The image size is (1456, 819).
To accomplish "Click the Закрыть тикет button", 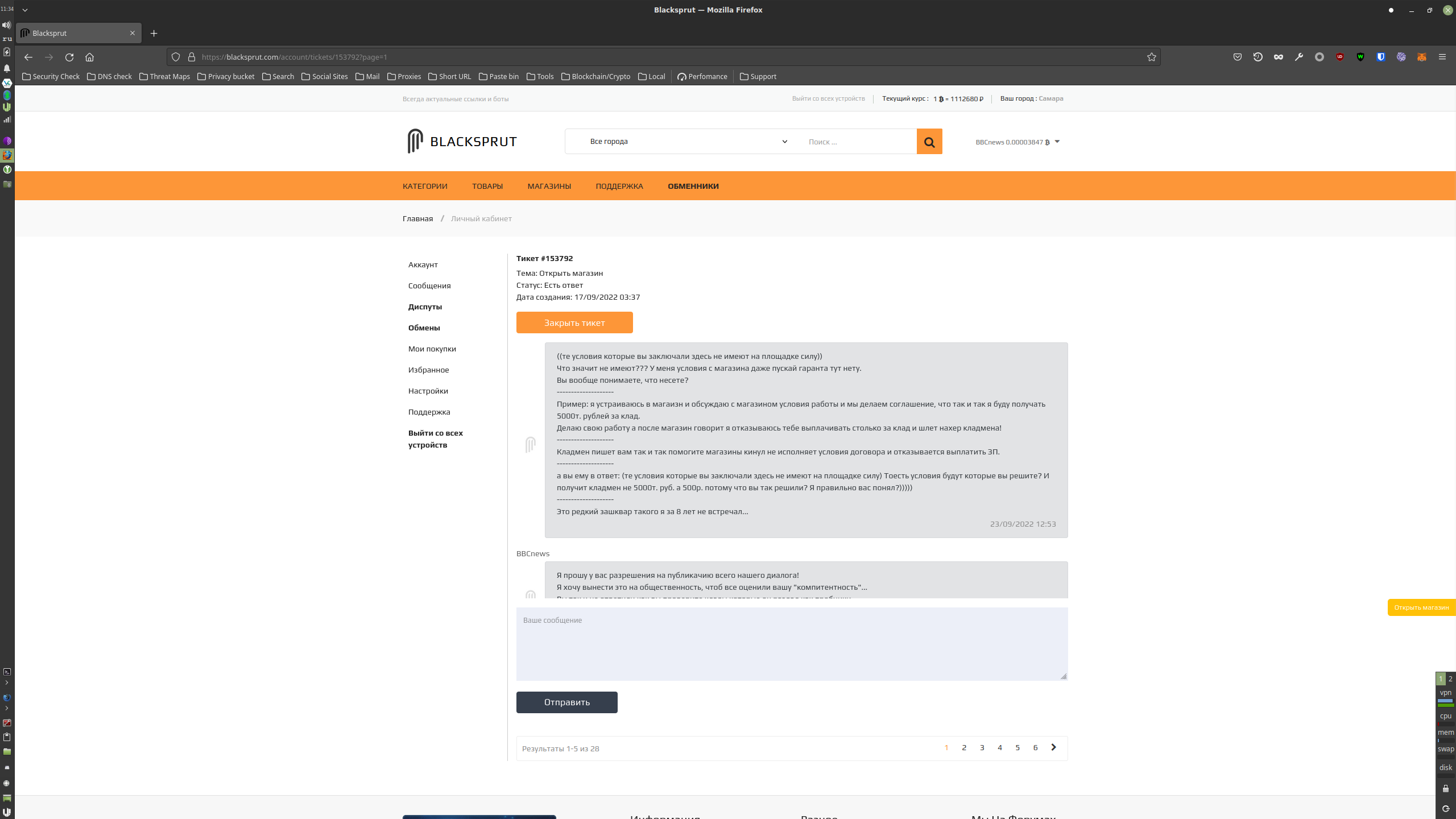I will 574,322.
